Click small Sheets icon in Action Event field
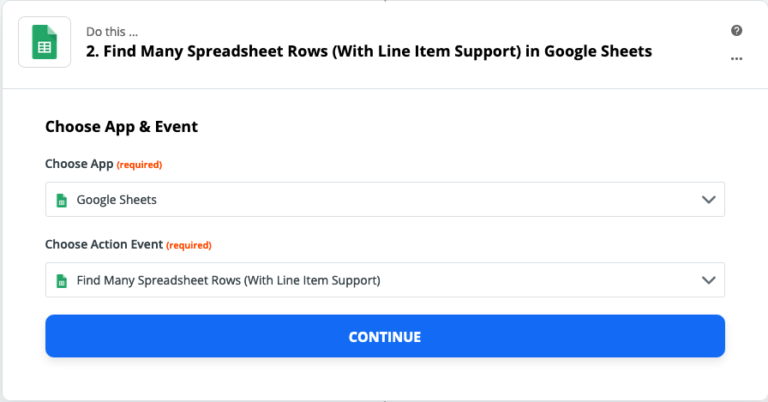Screen dimensions: 768x402 tap(61, 280)
